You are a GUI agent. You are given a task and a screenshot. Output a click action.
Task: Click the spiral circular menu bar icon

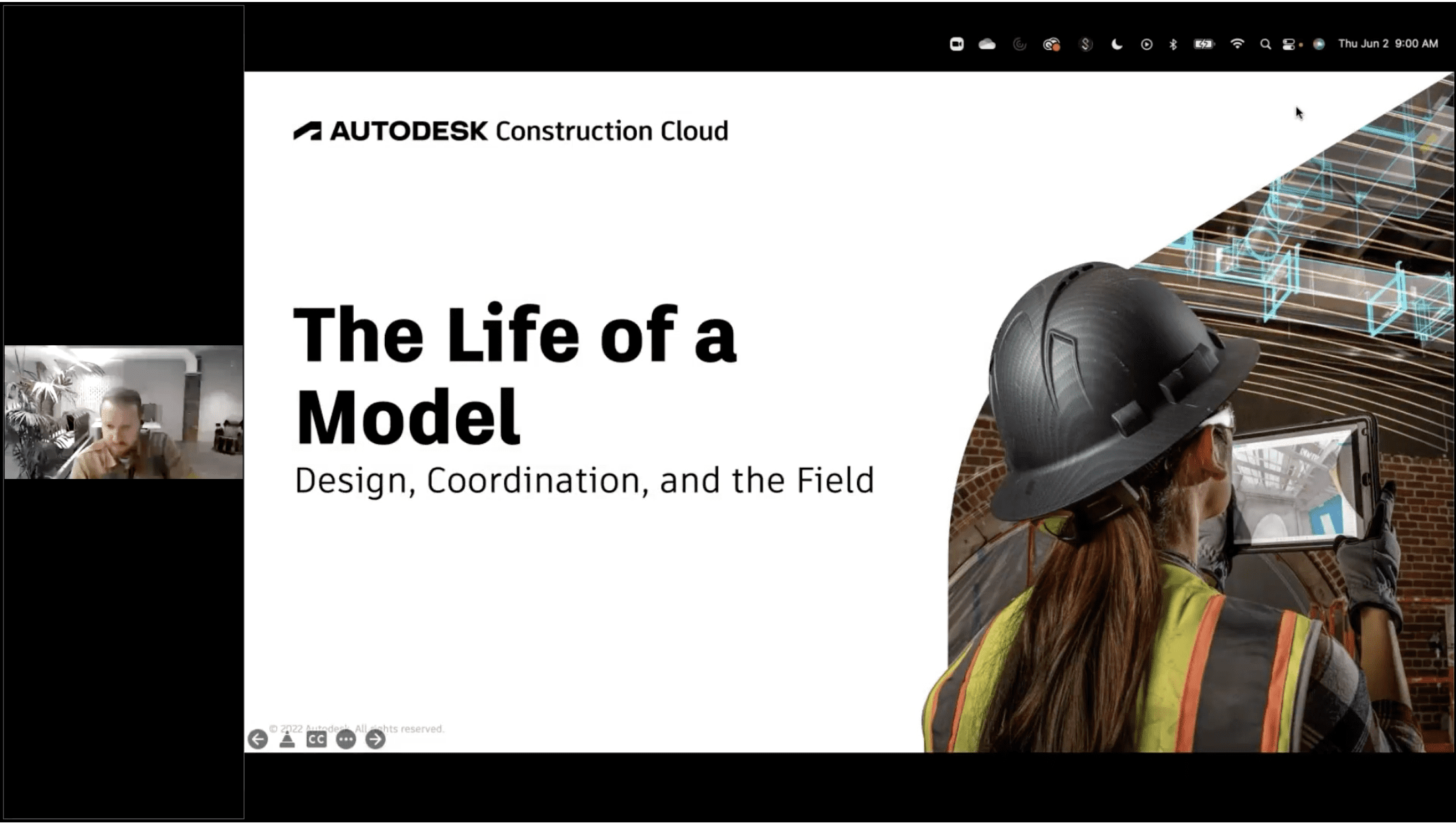1020,44
